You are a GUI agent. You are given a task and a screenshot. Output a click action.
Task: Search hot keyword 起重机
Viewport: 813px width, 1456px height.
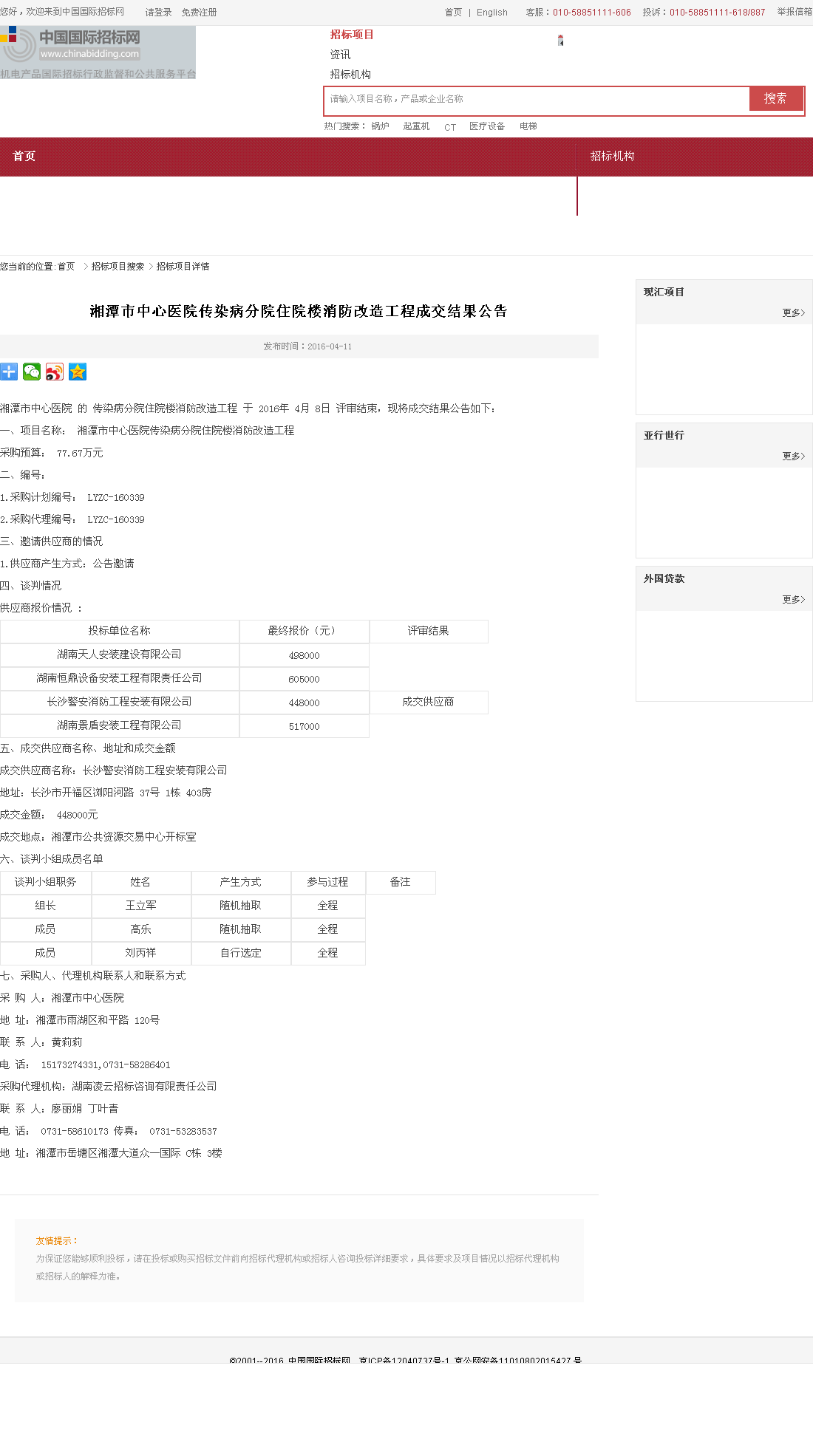tap(416, 126)
